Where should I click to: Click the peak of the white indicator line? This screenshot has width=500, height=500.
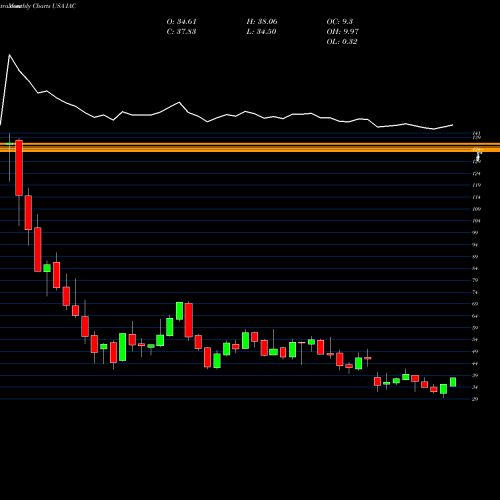(x=9, y=55)
